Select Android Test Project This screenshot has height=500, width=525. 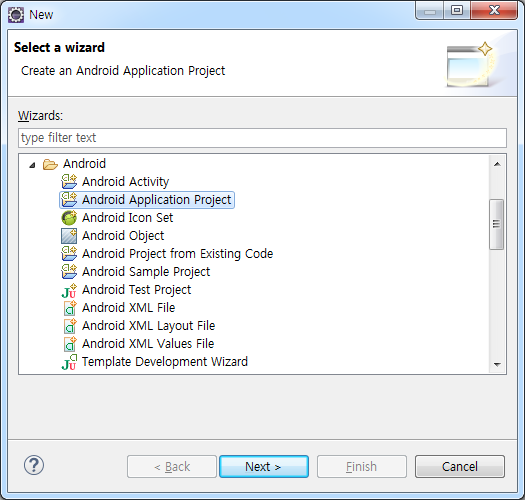coord(137,290)
